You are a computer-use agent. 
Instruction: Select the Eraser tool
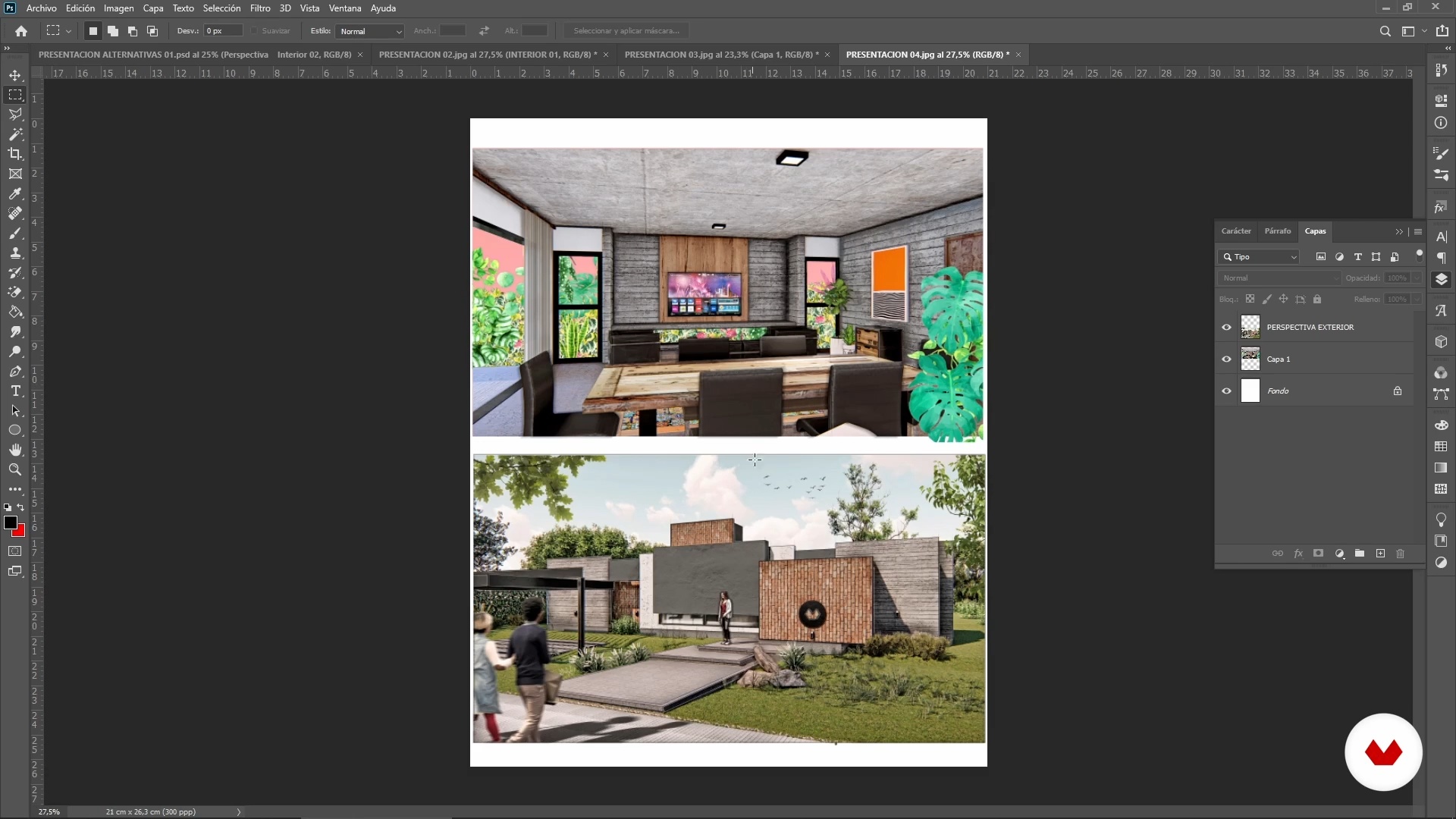click(x=15, y=292)
